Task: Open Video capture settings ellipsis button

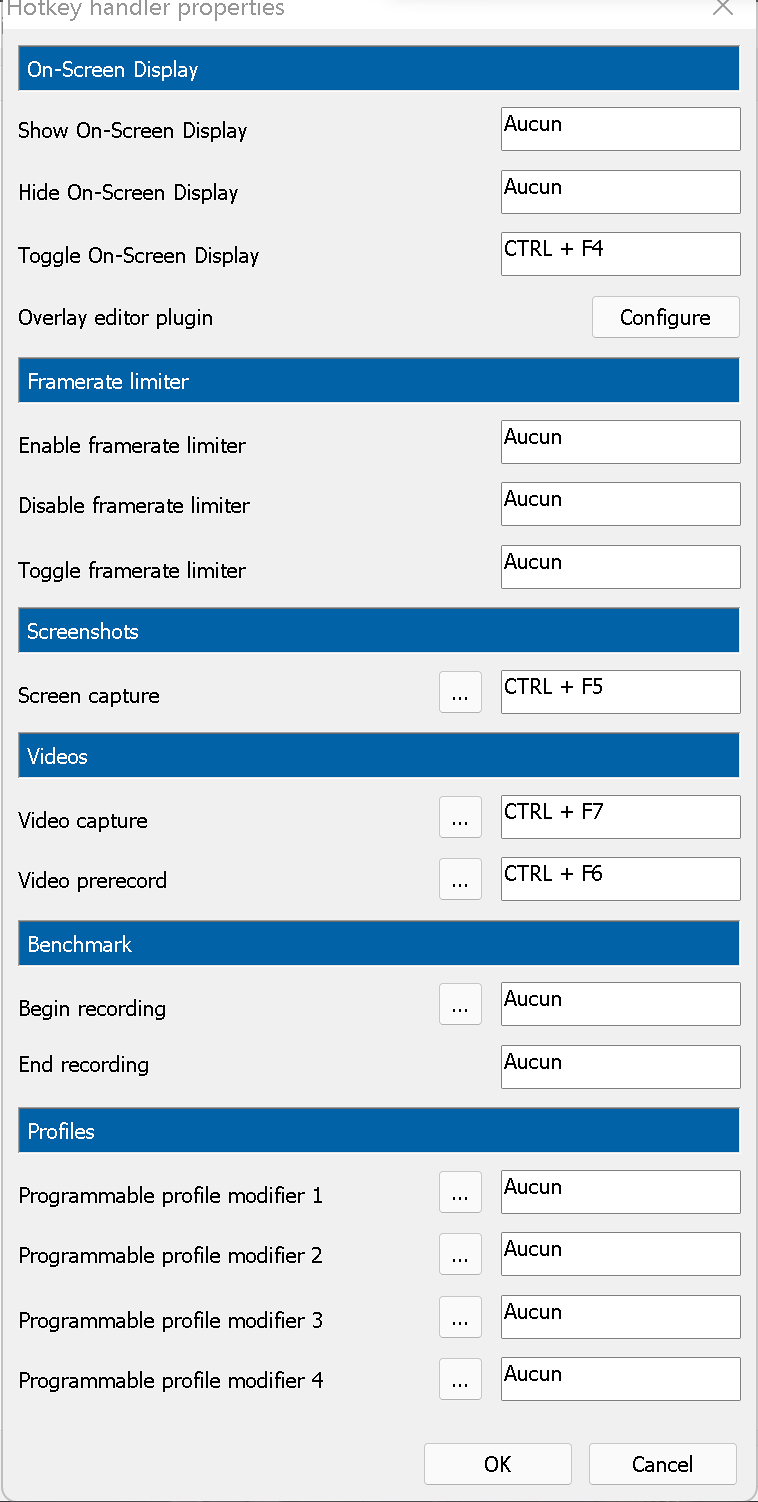Action: [460, 817]
